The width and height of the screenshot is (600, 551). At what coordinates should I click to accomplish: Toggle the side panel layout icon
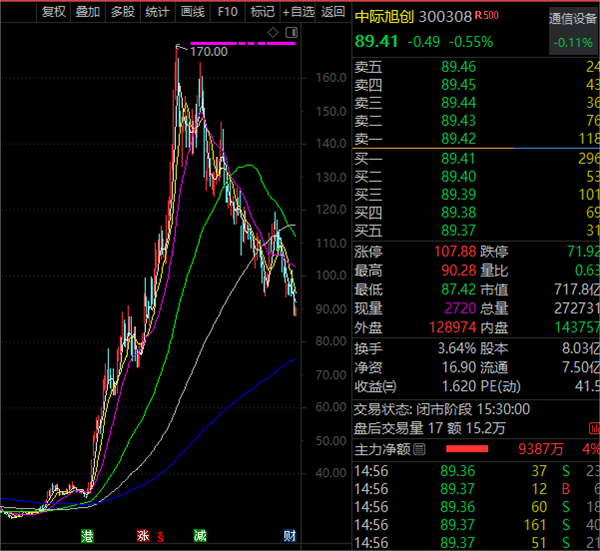coord(289,33)
